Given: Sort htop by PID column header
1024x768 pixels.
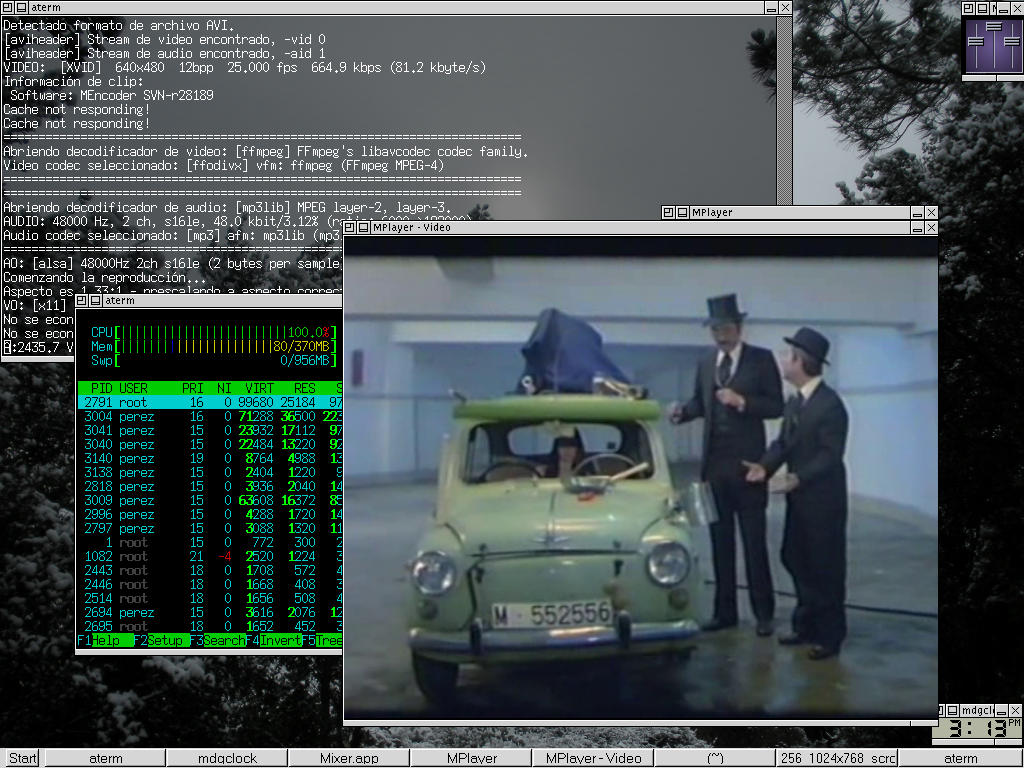Looking at the screenshot, I should (101, 388).
